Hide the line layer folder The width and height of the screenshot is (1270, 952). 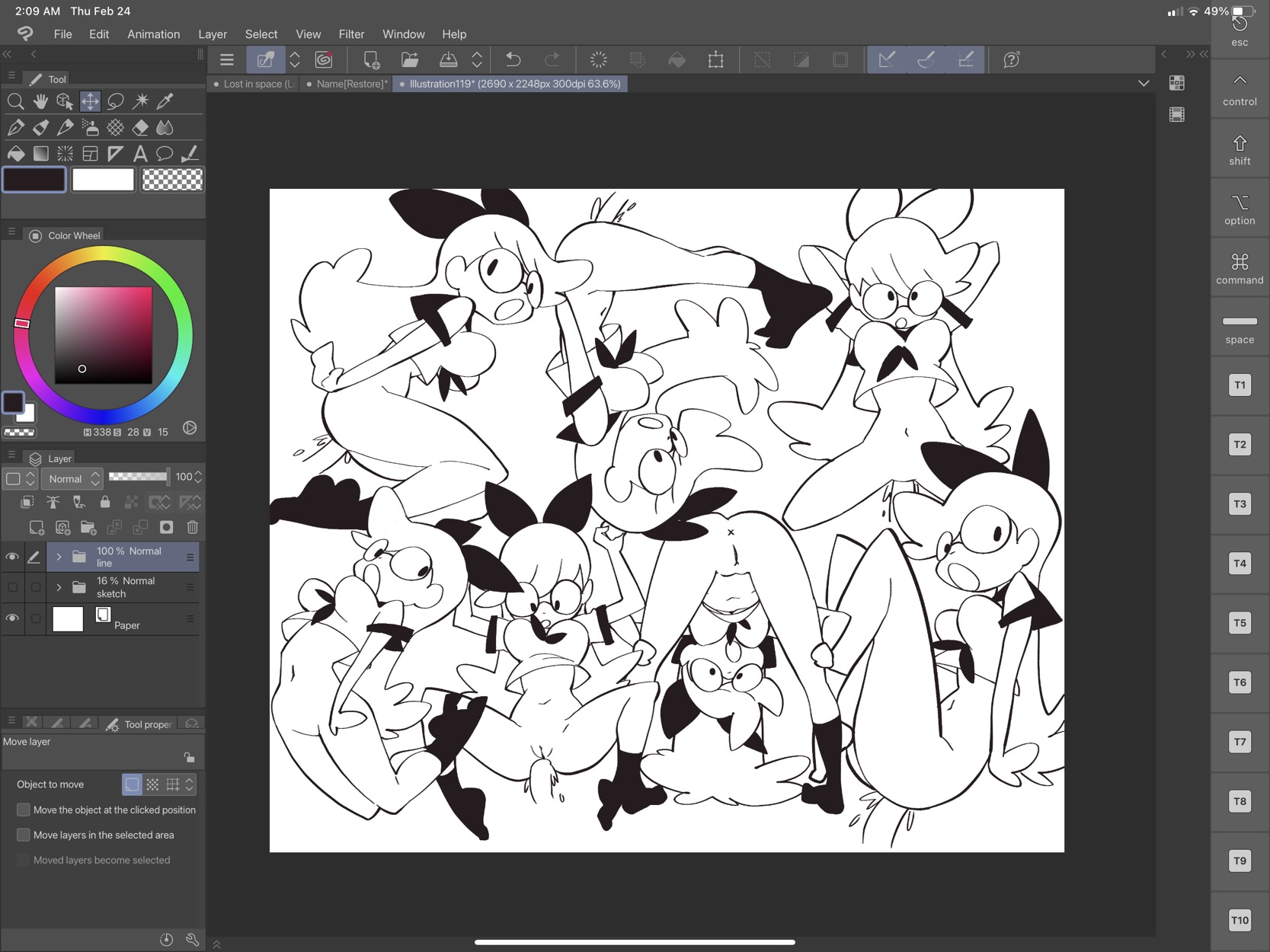click(12, 557)
